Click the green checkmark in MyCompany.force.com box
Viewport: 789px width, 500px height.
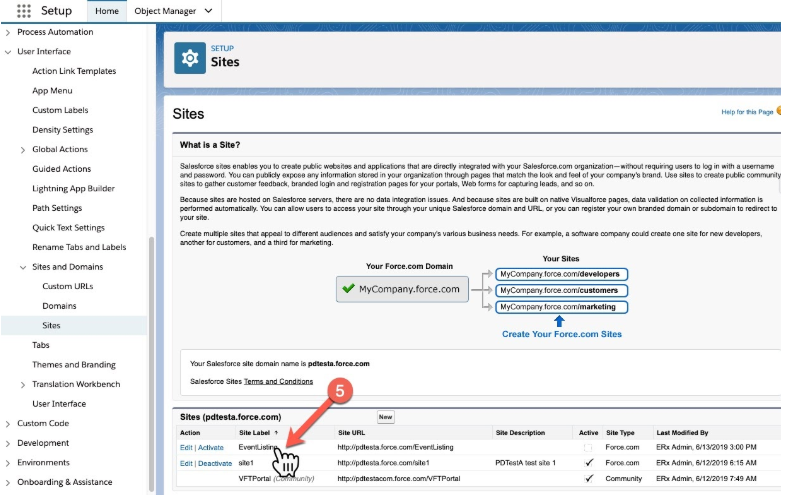coord(348,289)
